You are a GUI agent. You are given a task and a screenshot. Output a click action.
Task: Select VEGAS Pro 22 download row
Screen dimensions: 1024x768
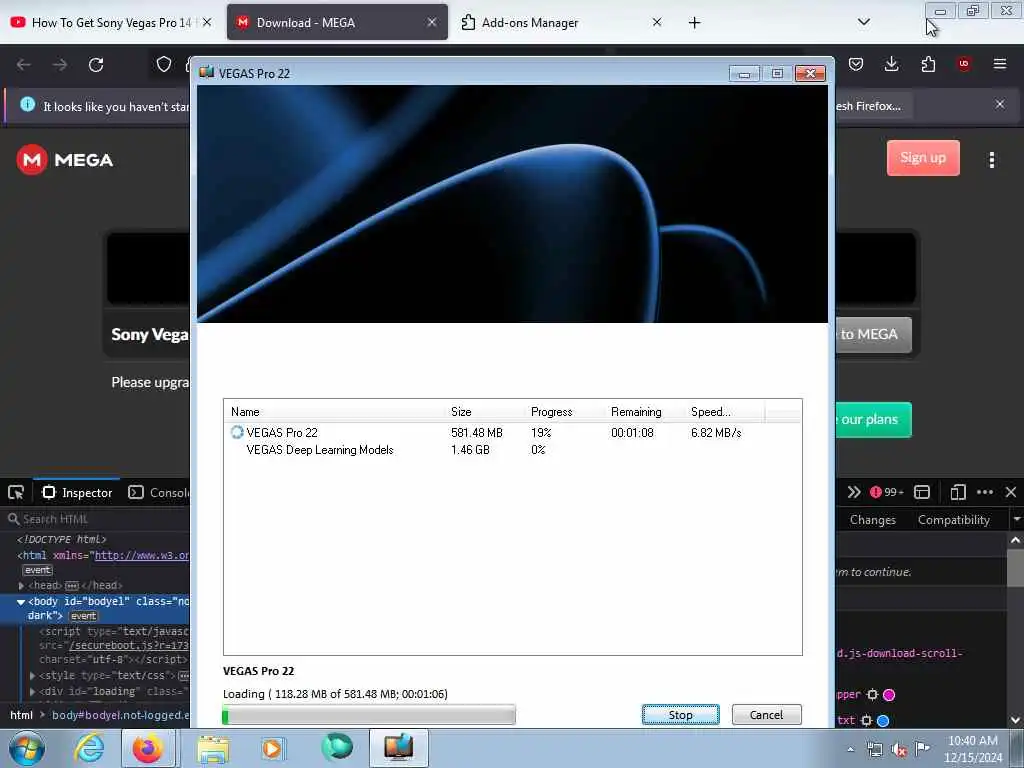[513, 432]
